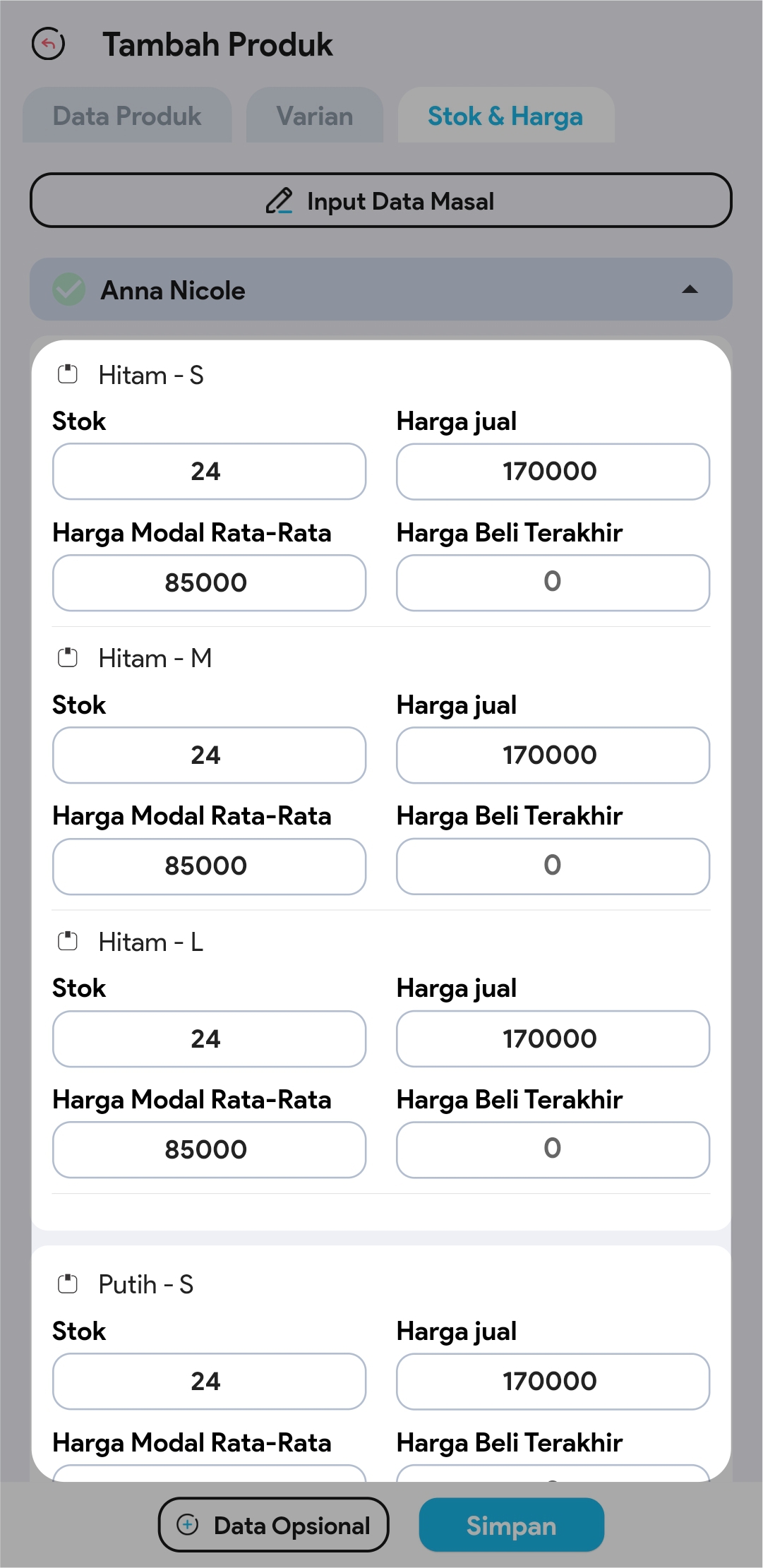Edit Harga Modal Rata-Rata for Hitam - L
Image resolution: width=763 pixels, height=1568 pixels.
pos(209,1149)
